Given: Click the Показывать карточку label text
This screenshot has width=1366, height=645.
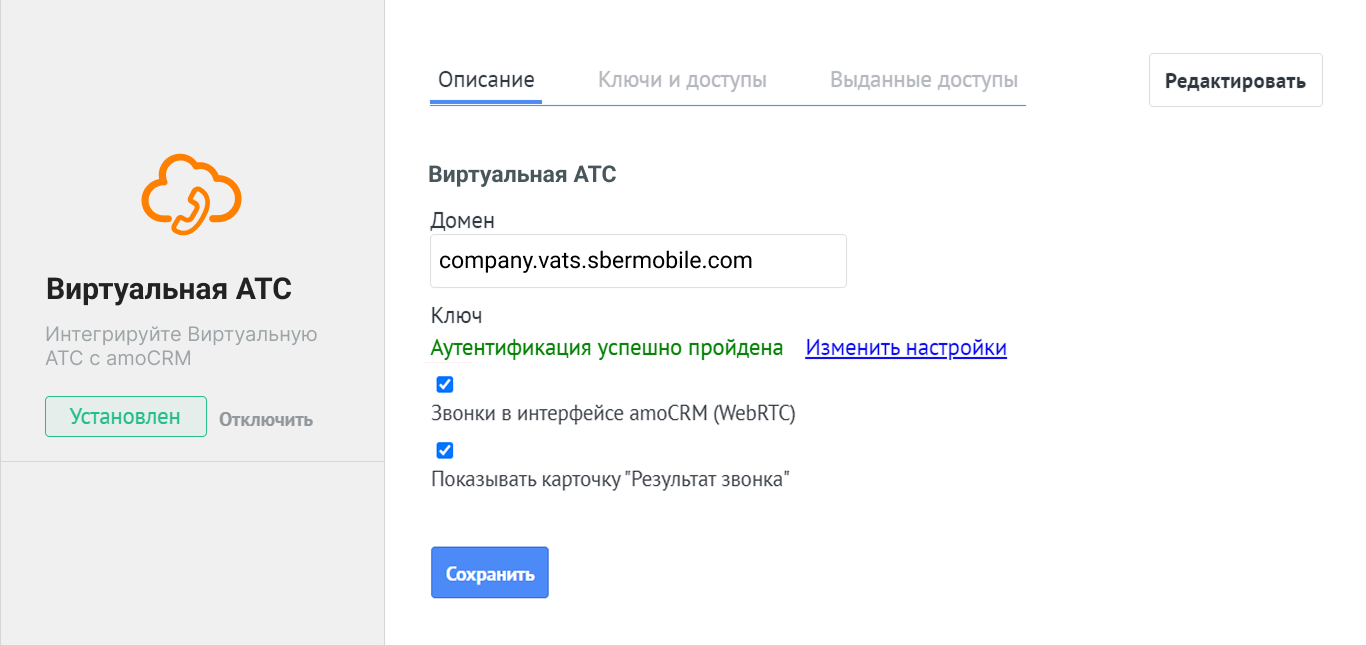Looking at the screenshot, I should [610, 480].
